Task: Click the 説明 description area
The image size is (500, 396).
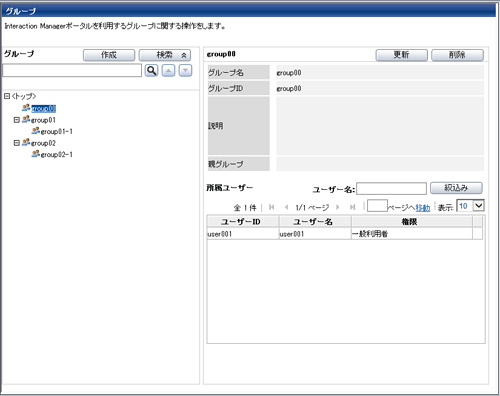Action: pyautogui.click(x=380, y=126)
